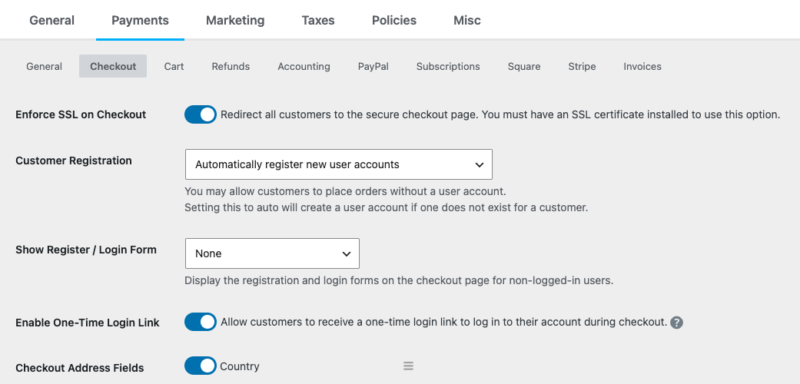Click 'Allow customers to receive a one-time login link' text
800x384 pixels.
coord(444,322)
